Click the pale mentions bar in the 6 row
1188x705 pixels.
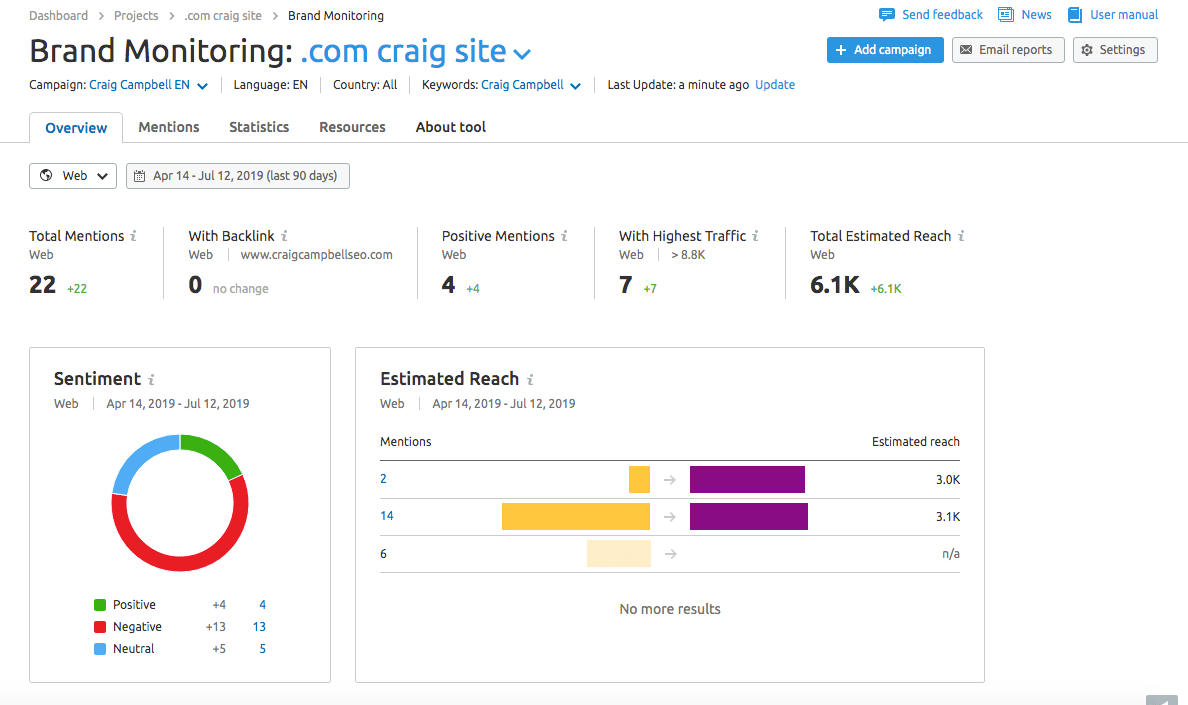[x=618, y=554]
